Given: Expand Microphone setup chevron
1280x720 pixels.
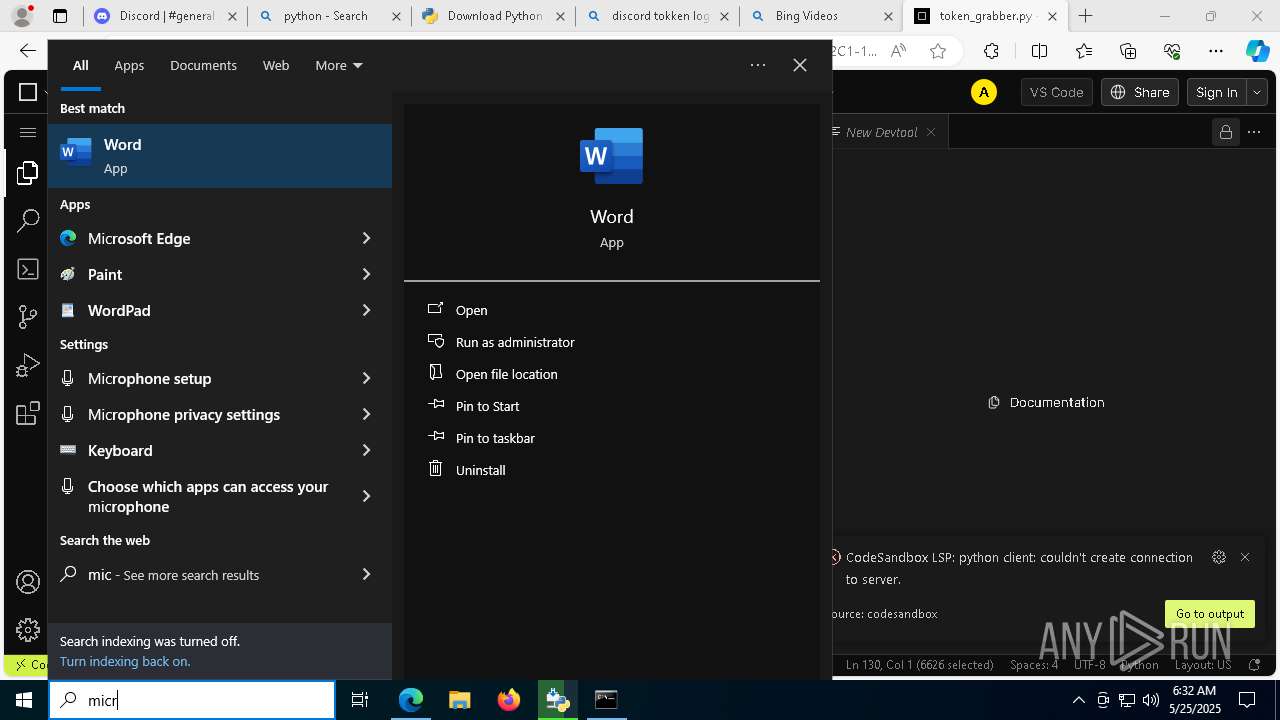Looking at the screenshot, I should coord(366,378).
